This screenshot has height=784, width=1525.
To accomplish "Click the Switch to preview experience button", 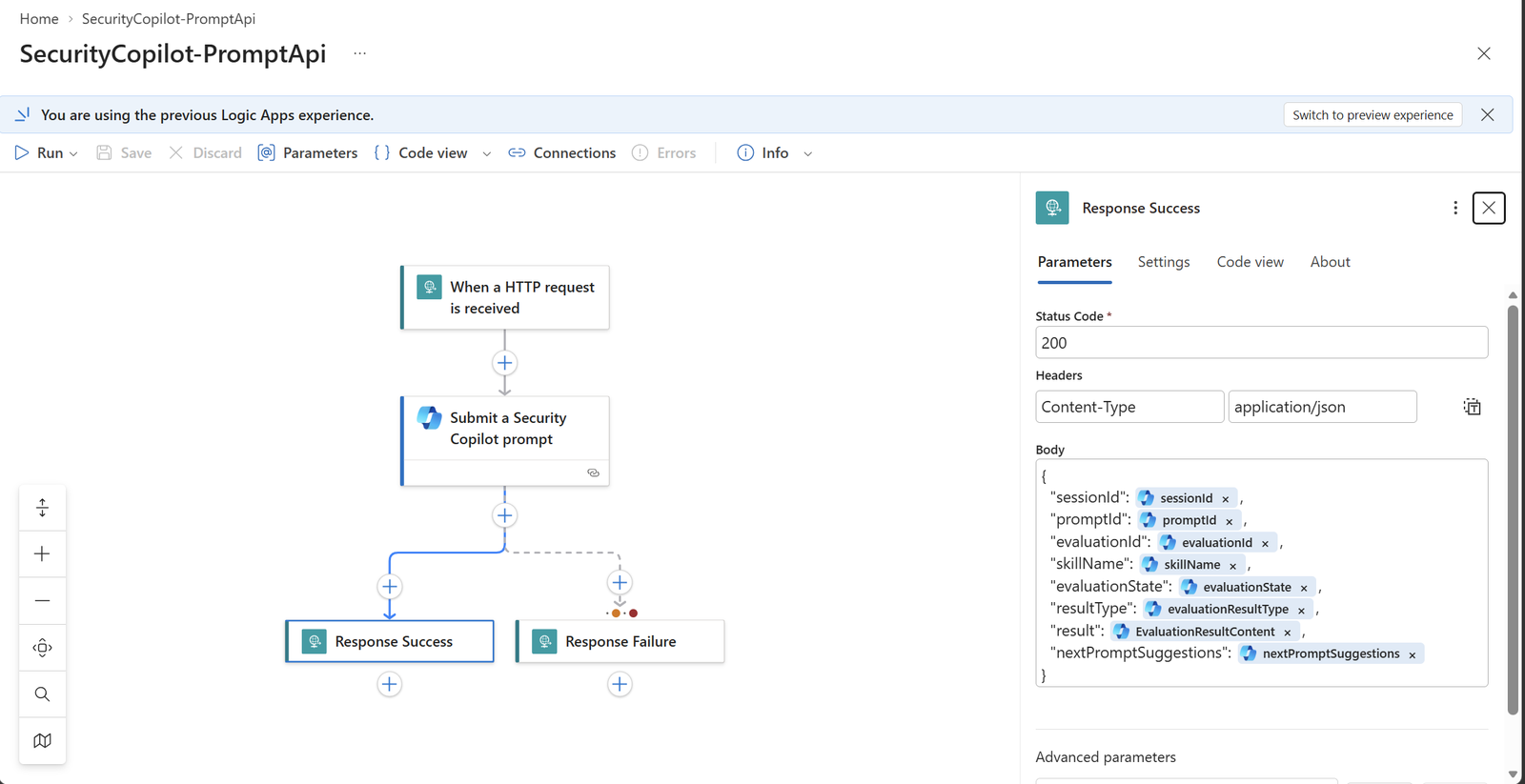I will (1372, 115).
